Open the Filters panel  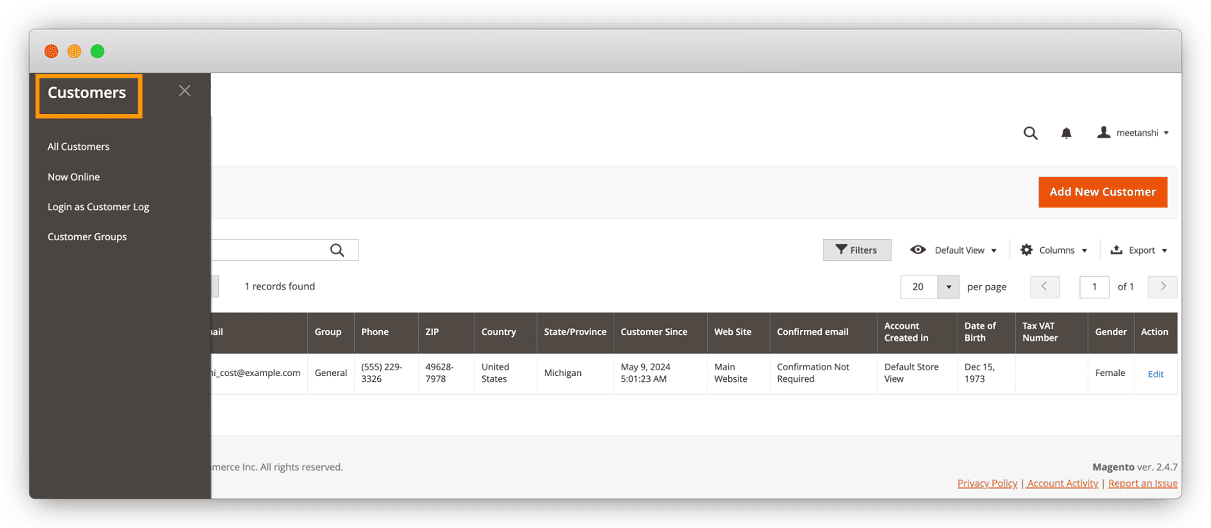[857, 250]
